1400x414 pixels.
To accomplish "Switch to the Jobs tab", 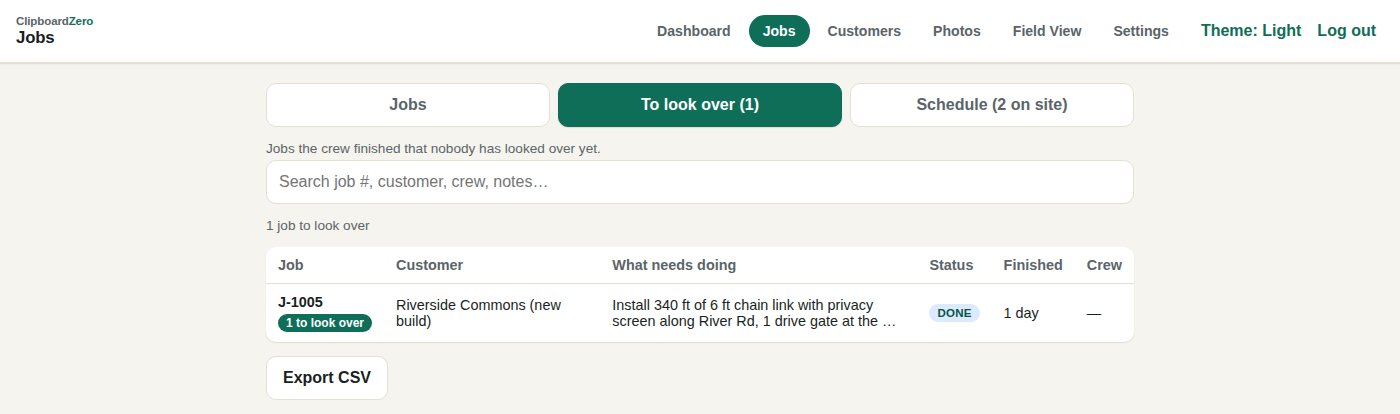I will coord(408,105).
